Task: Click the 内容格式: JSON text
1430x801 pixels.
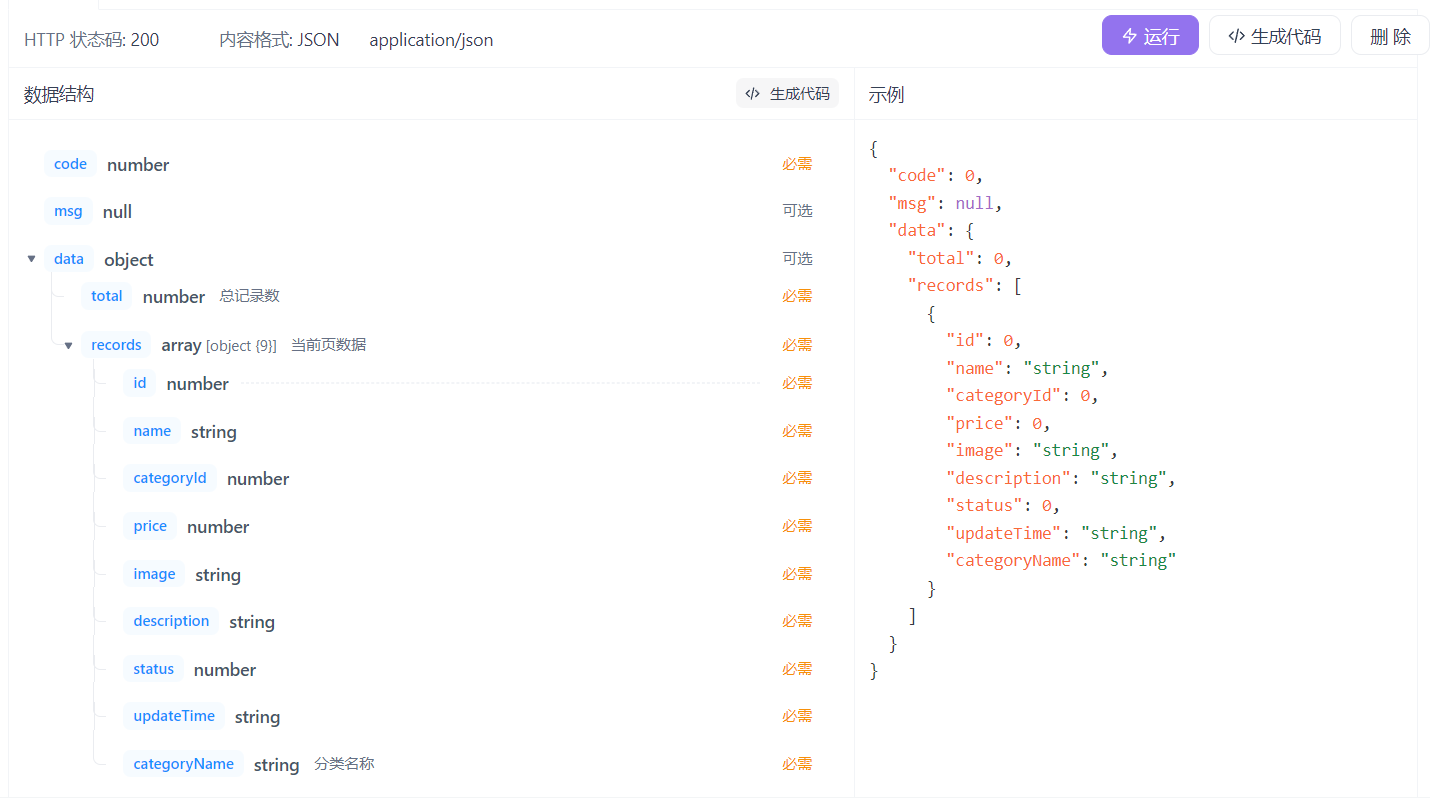Action: 279,40
